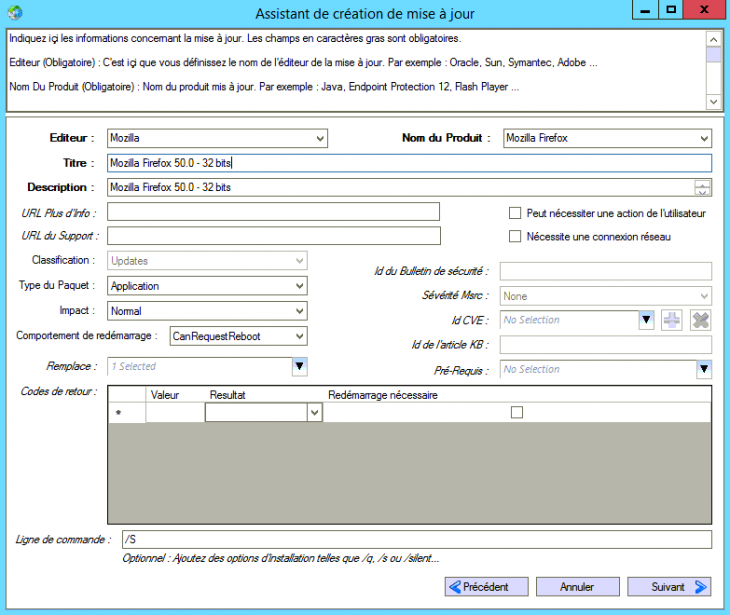730x615 pixels.
Task: Open the Remplace selection arrow
Action: (x=299, y=367)
